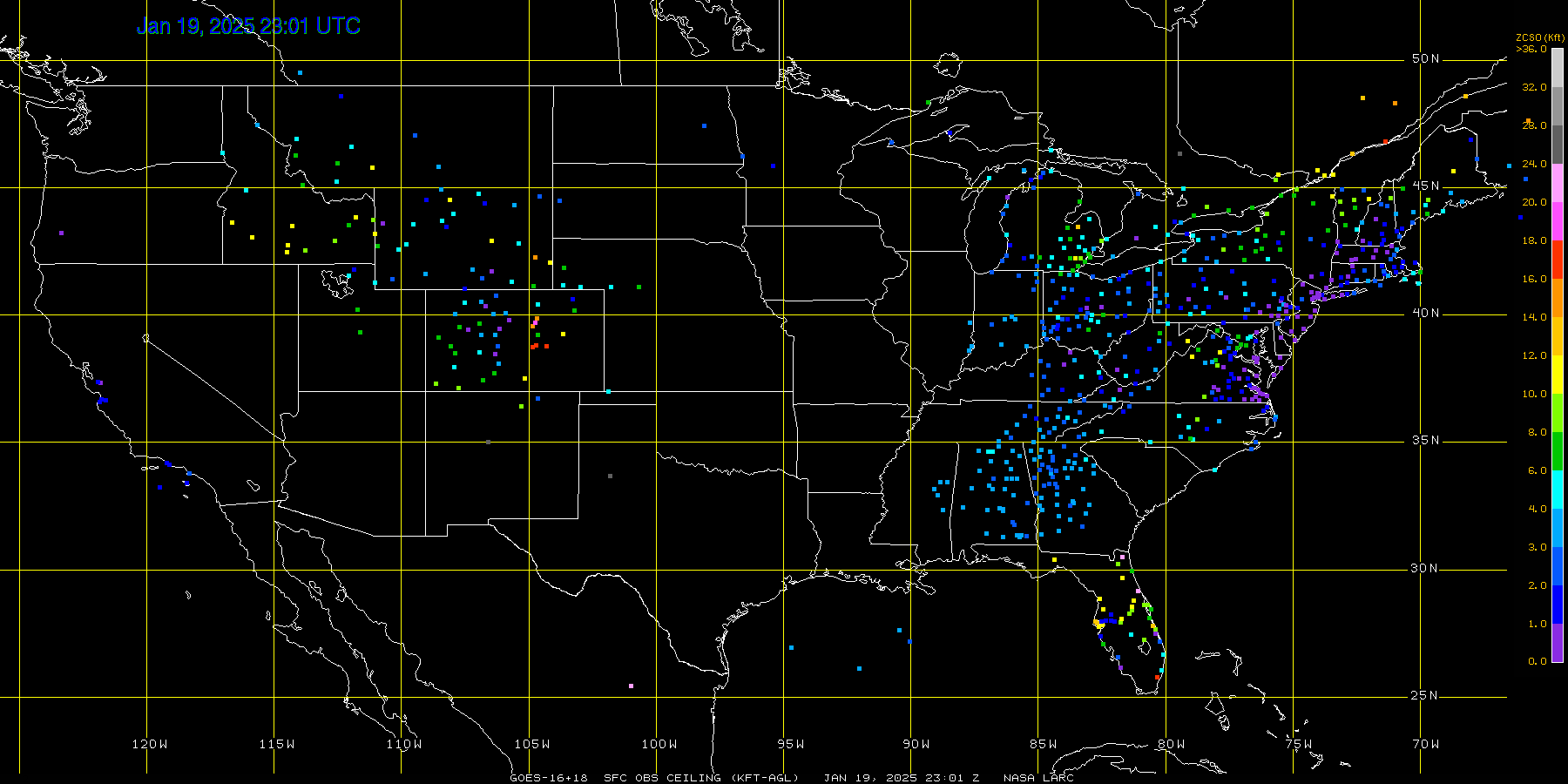
Task: Click the '115 W' longitude label
Action: [x=277, y=744]
